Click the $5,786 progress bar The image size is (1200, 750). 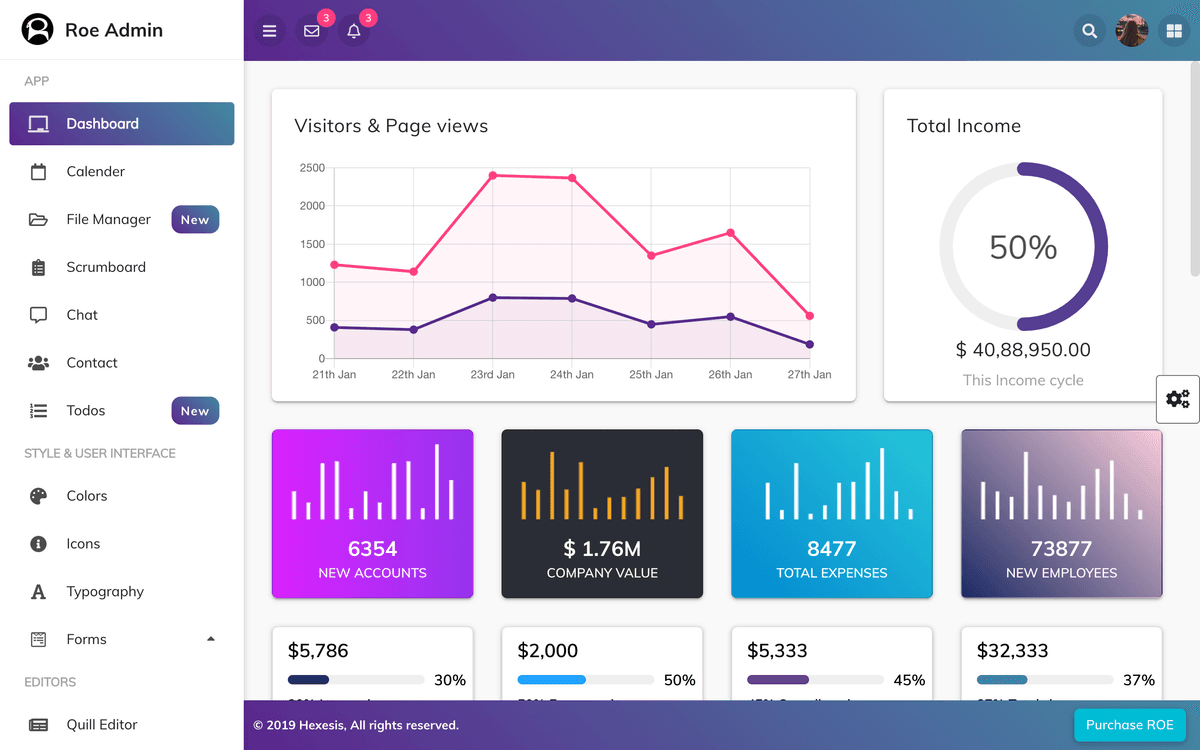pos(354,680)
